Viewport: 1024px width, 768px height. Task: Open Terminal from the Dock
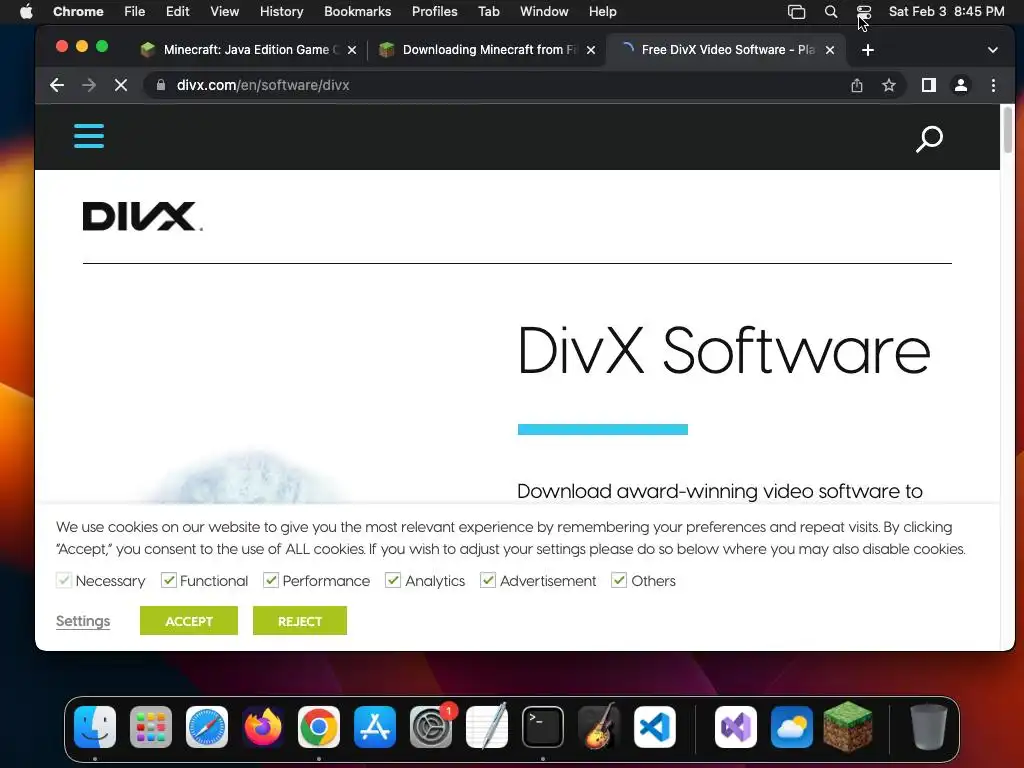click(543, 726)
